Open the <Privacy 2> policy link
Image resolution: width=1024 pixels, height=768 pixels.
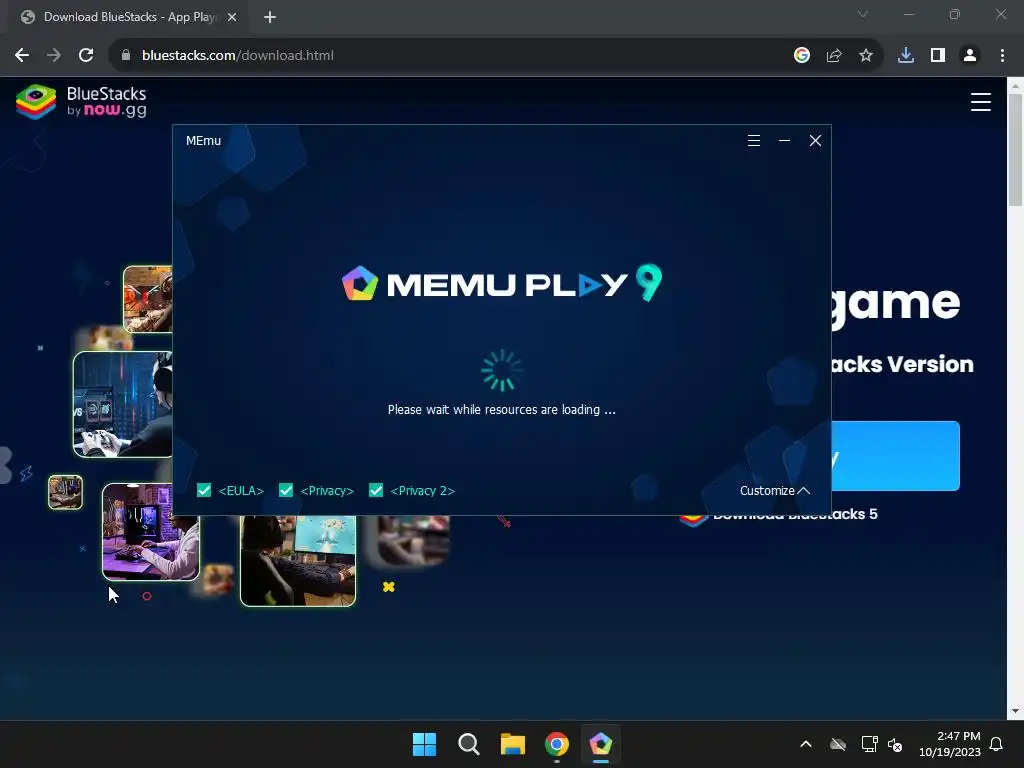(422, 490)
